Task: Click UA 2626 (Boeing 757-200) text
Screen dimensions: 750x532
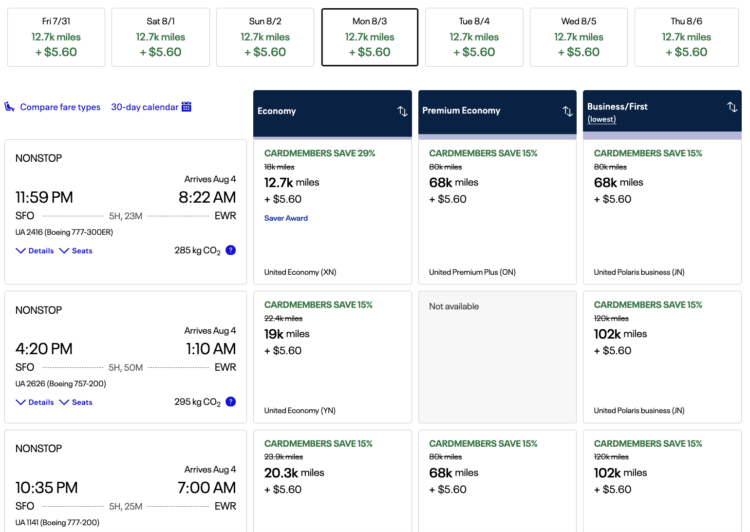Action: click(x=61, y=384)
